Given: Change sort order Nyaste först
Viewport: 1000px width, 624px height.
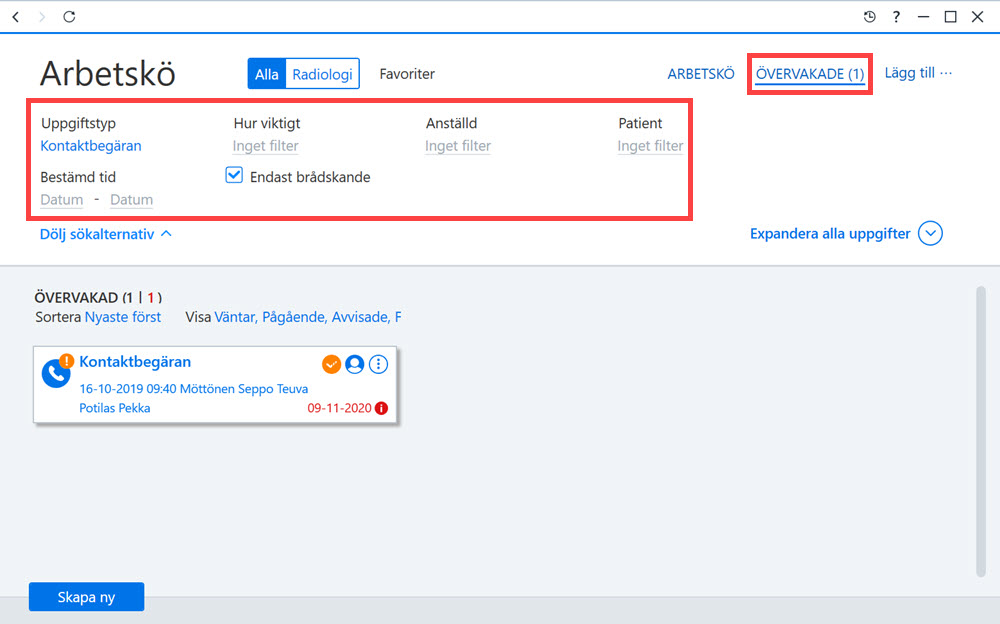Looking at the screenshot, I should pos(123,317).
